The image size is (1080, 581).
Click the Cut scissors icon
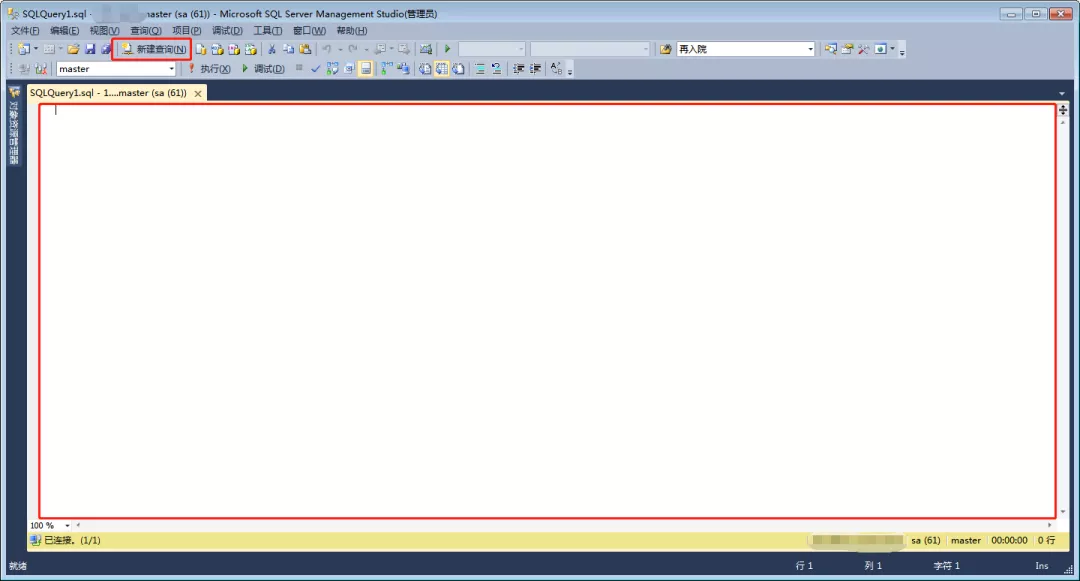271,49
